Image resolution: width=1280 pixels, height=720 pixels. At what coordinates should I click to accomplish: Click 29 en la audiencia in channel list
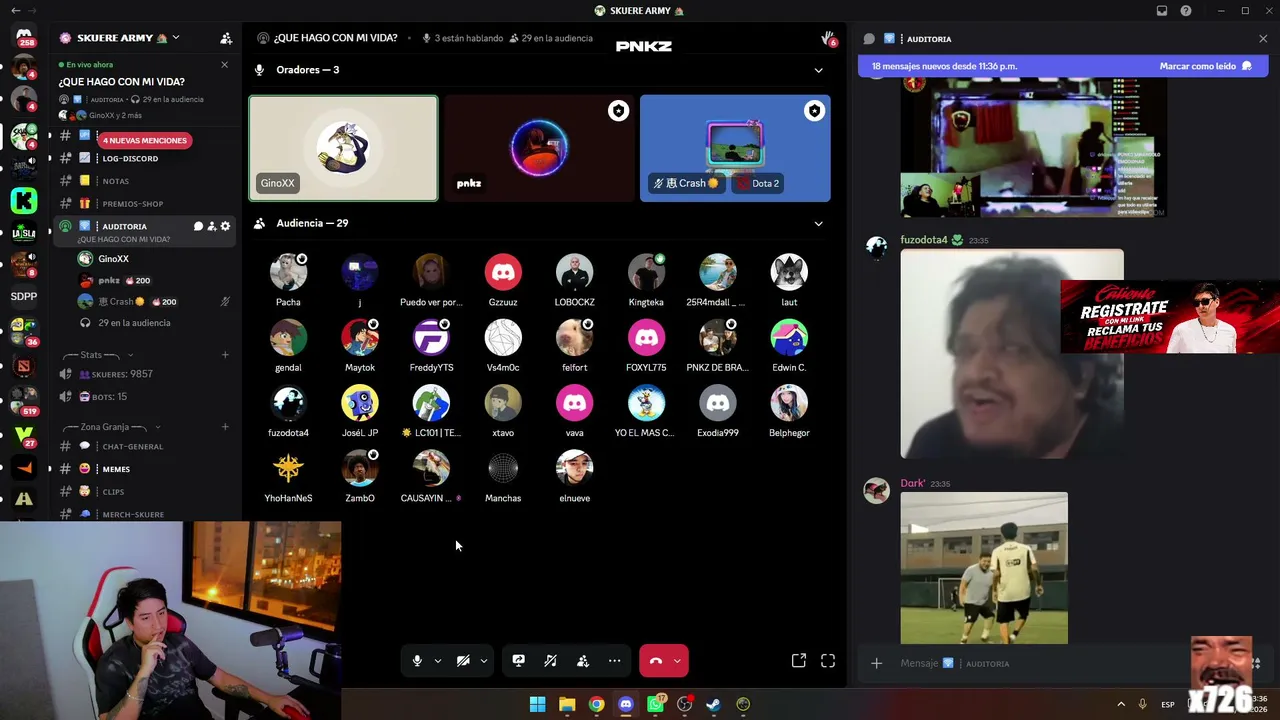click(x=134, y=323)
